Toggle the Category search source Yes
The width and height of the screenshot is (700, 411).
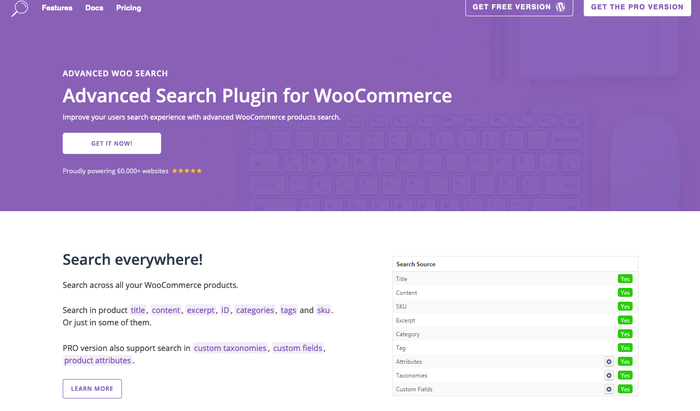point(625,334)
